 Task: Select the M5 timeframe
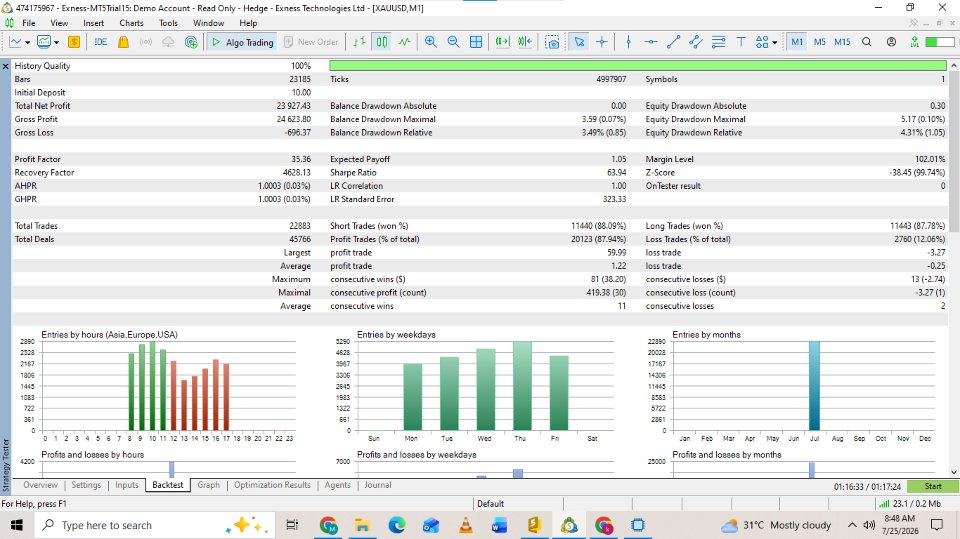819,42
